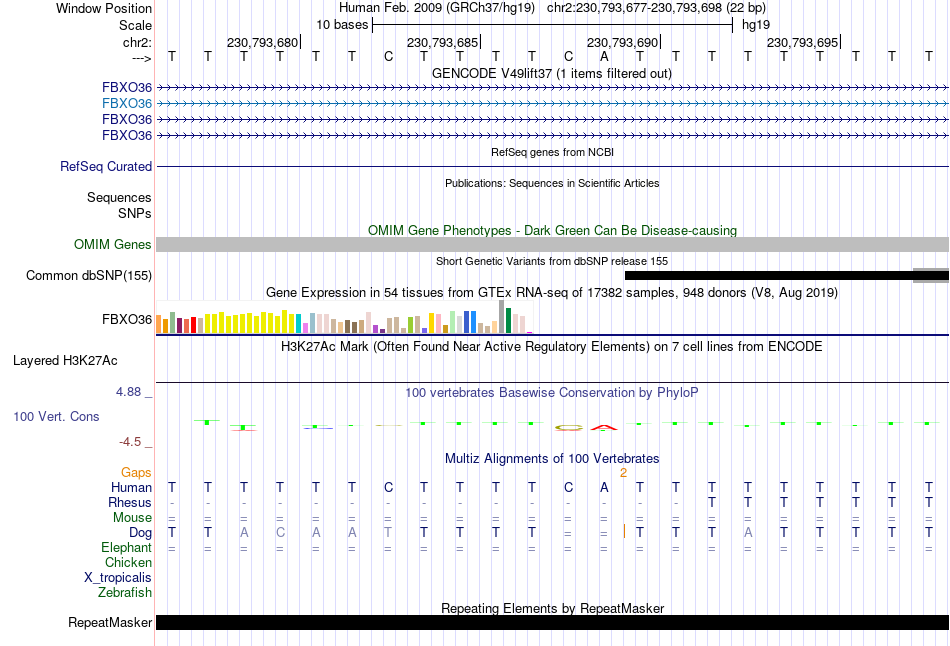
Task: Click the dark green bar in GTEx chart
Action: pos(509,321)
